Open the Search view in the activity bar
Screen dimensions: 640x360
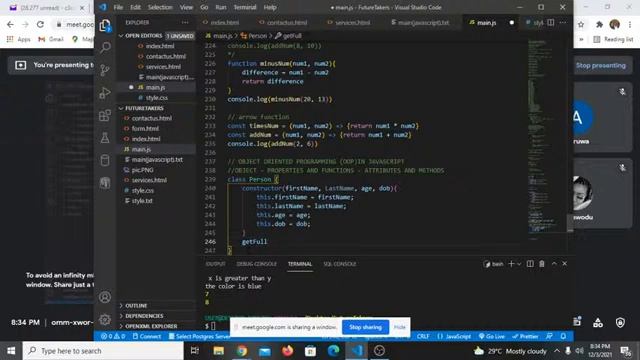[105, 48]
